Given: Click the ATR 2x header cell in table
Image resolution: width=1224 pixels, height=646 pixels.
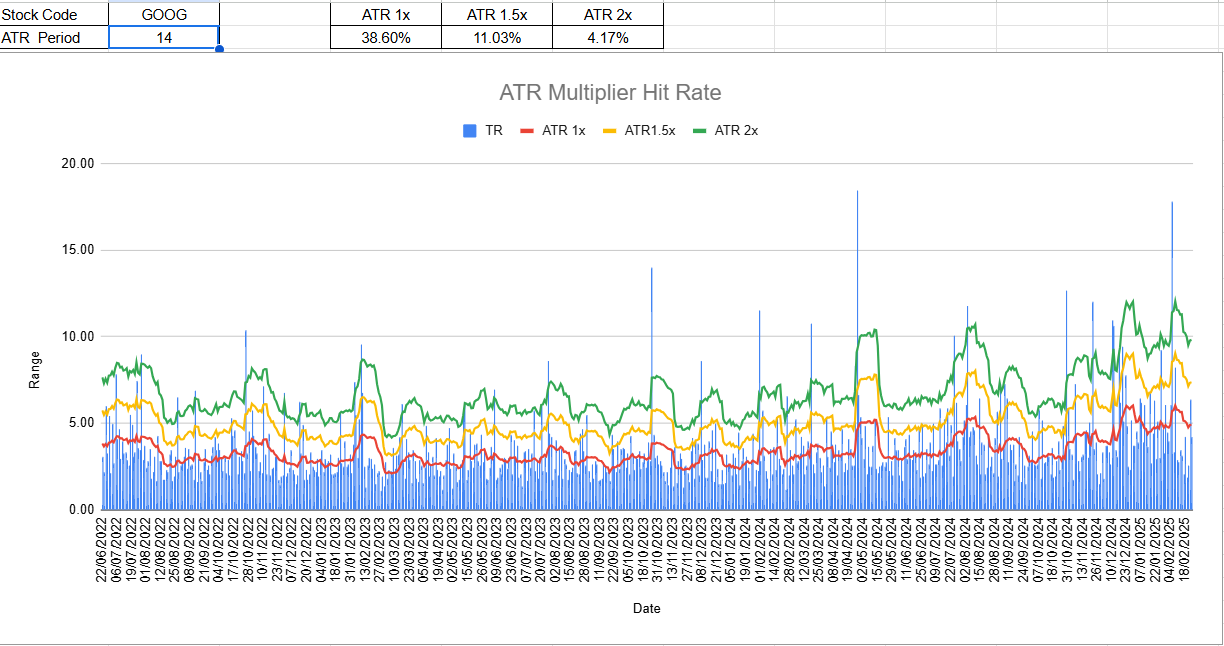Looking at the screenshot, I should click(x=608, y=15).
